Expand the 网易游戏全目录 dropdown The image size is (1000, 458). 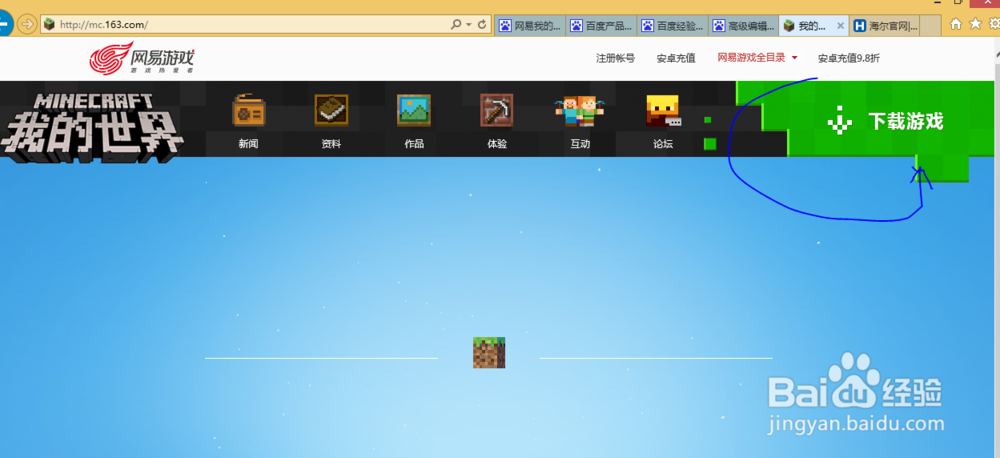757,57
